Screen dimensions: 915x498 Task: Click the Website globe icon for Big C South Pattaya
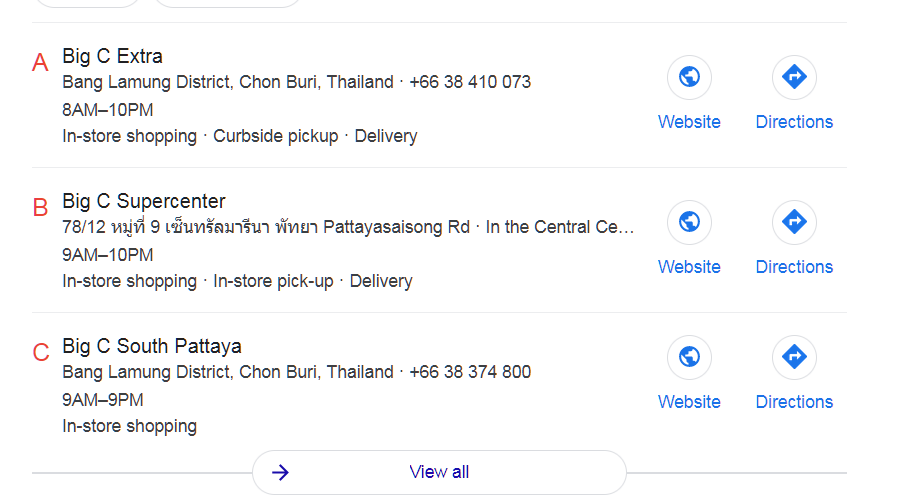[x=689, y=357]
